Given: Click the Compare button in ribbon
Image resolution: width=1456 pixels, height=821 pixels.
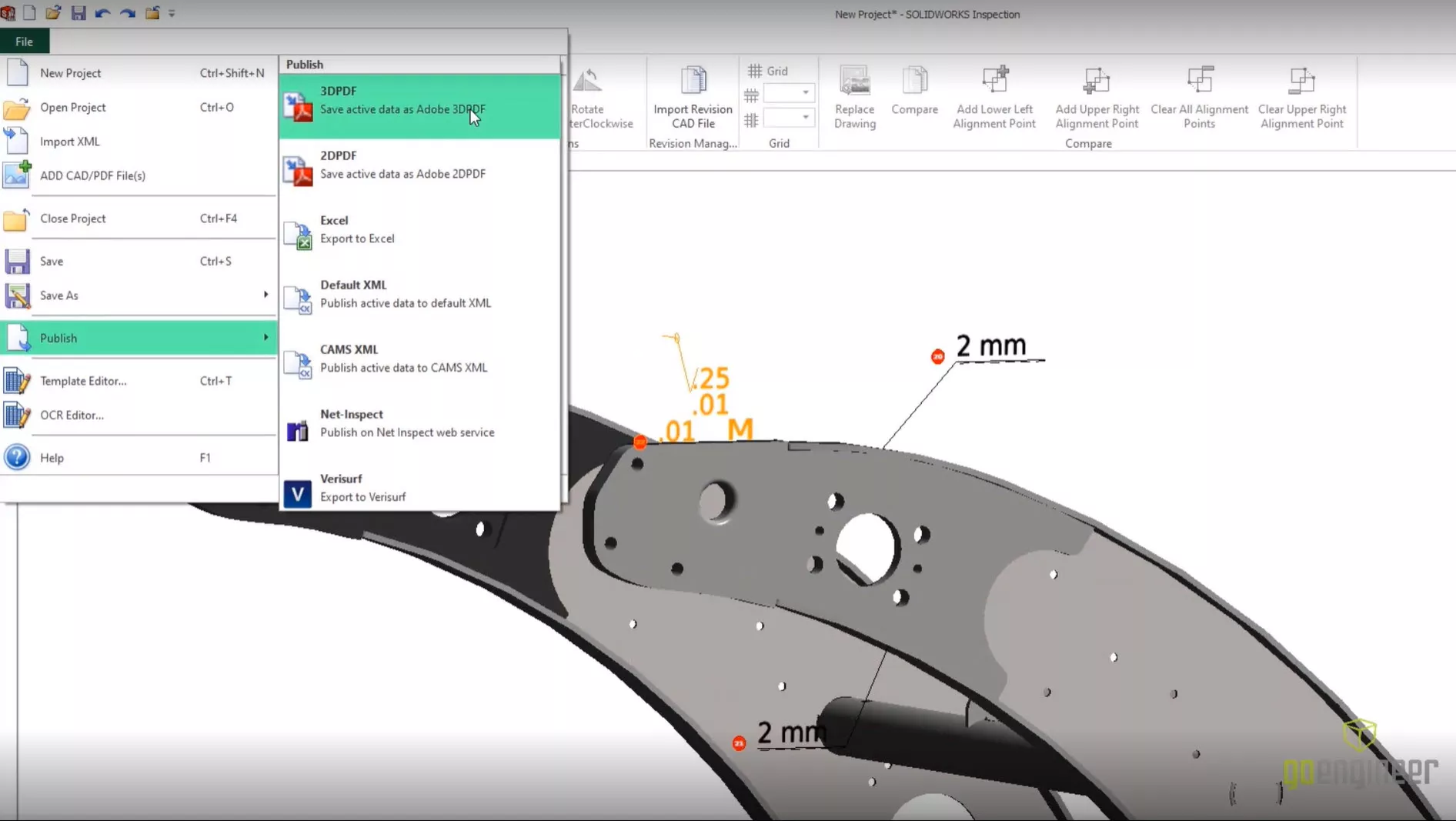Looking at the screenshot, I should point(914,91).
